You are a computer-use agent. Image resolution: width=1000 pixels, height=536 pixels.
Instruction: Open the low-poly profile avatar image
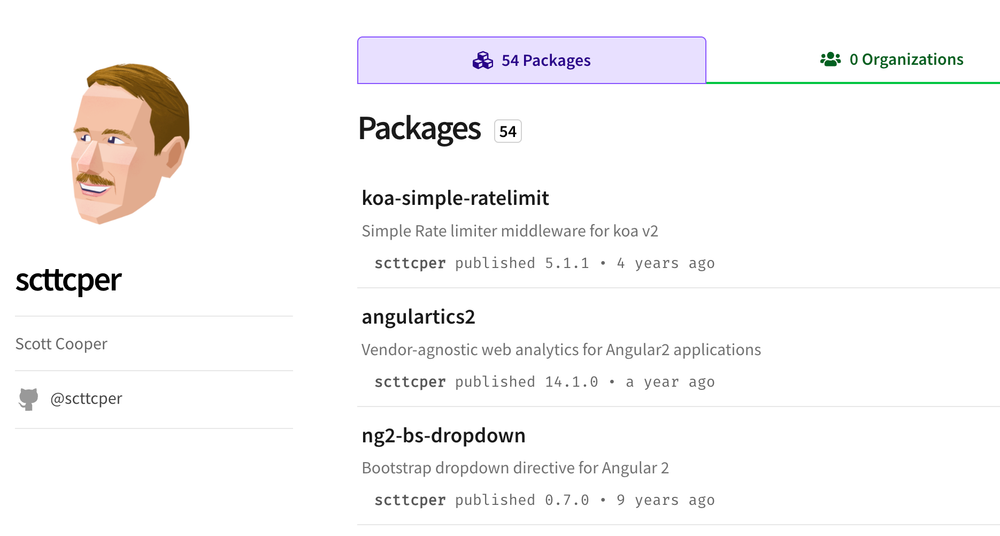pyautogui.click(x=129, y=144)
